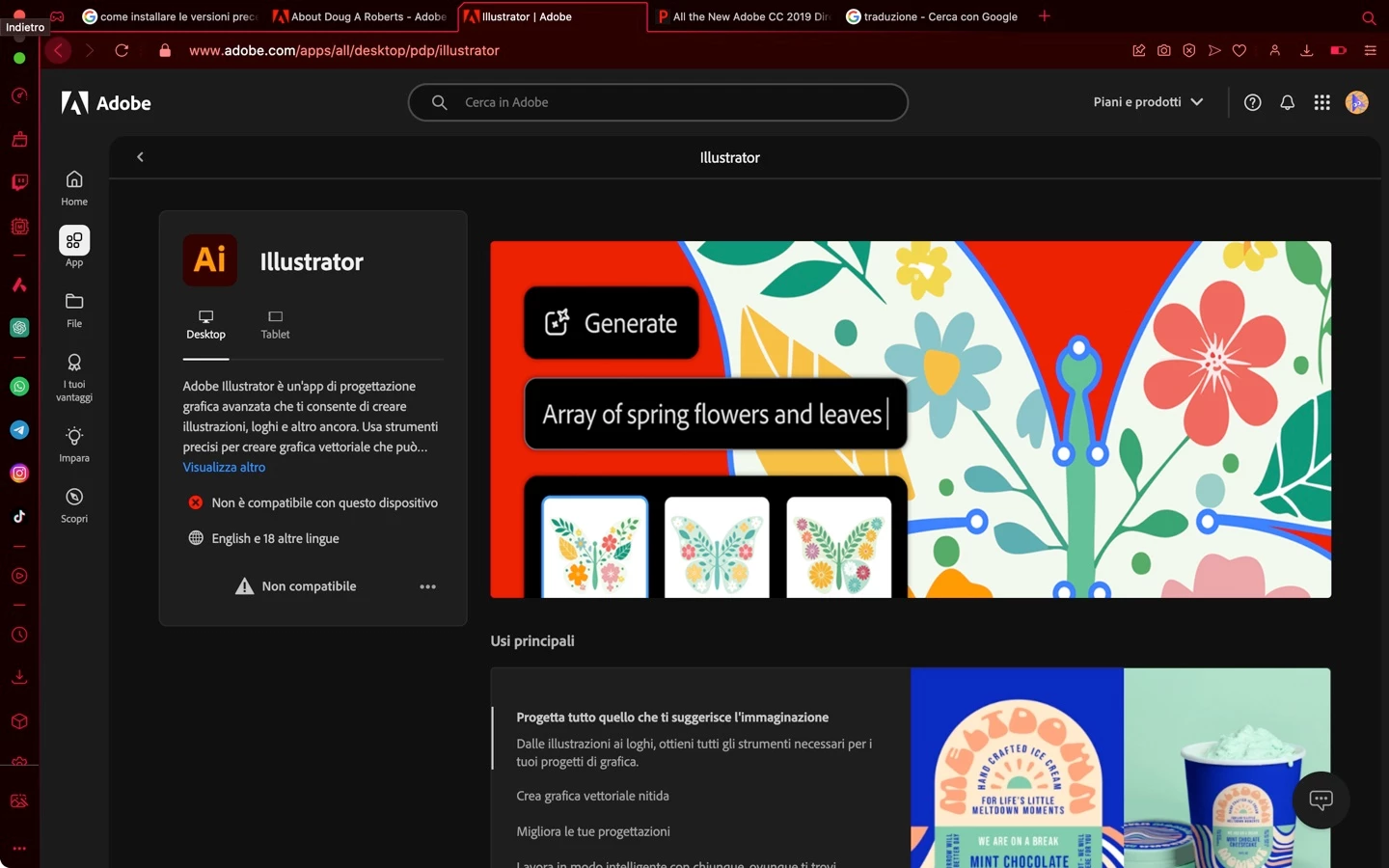Open Home in the Adobe sidebar
1389x868 pixels.
coord(74,188)
